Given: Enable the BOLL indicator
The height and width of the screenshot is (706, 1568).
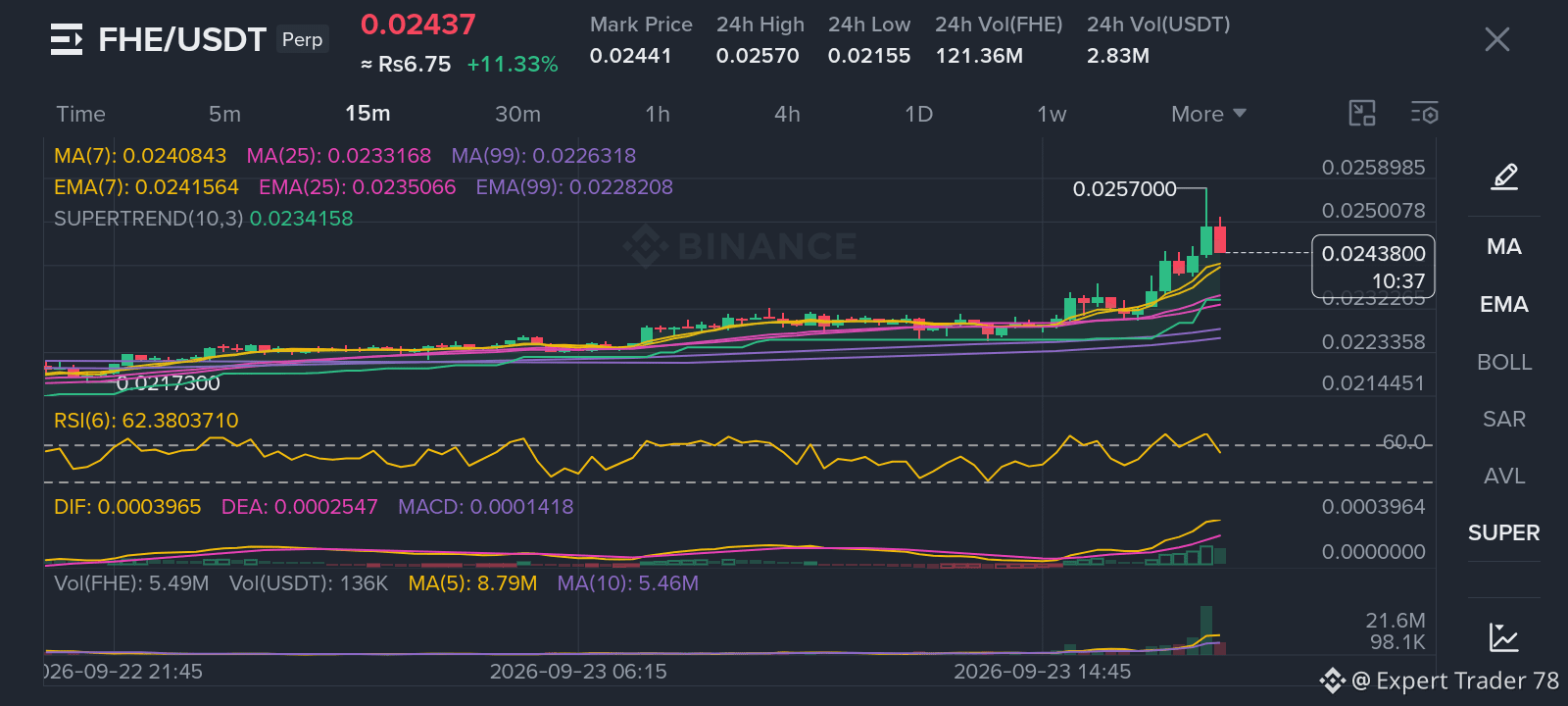Looking at the screenshot, I should coord(1504,362).
